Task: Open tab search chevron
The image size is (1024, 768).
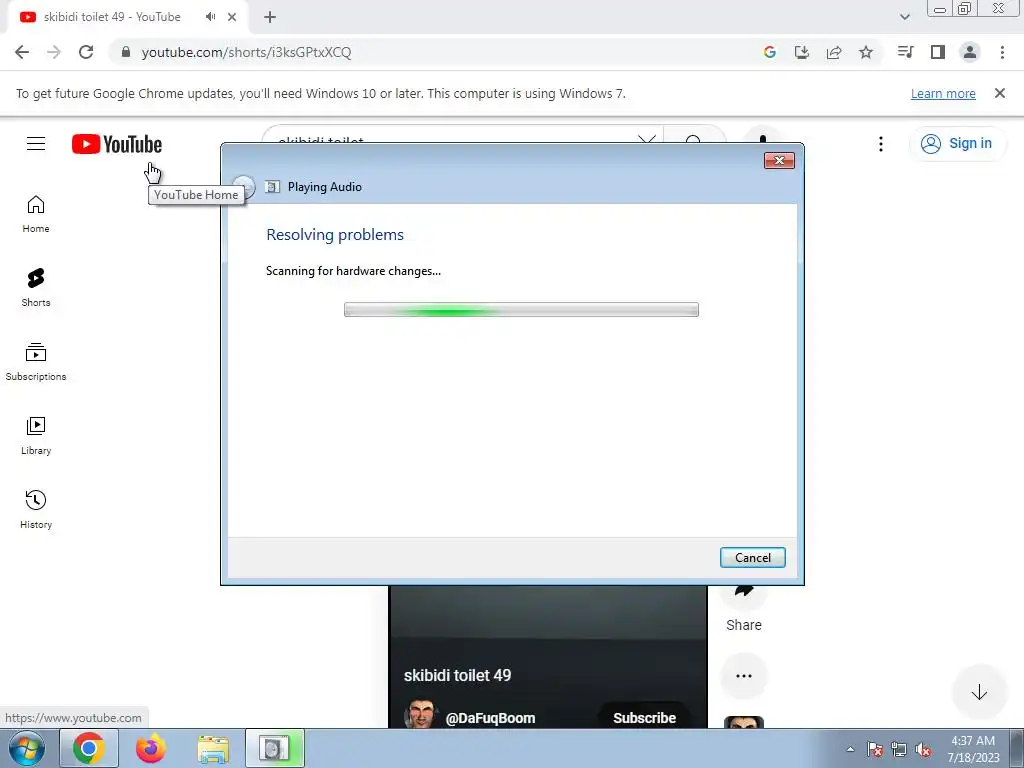Action: (904, 18)
